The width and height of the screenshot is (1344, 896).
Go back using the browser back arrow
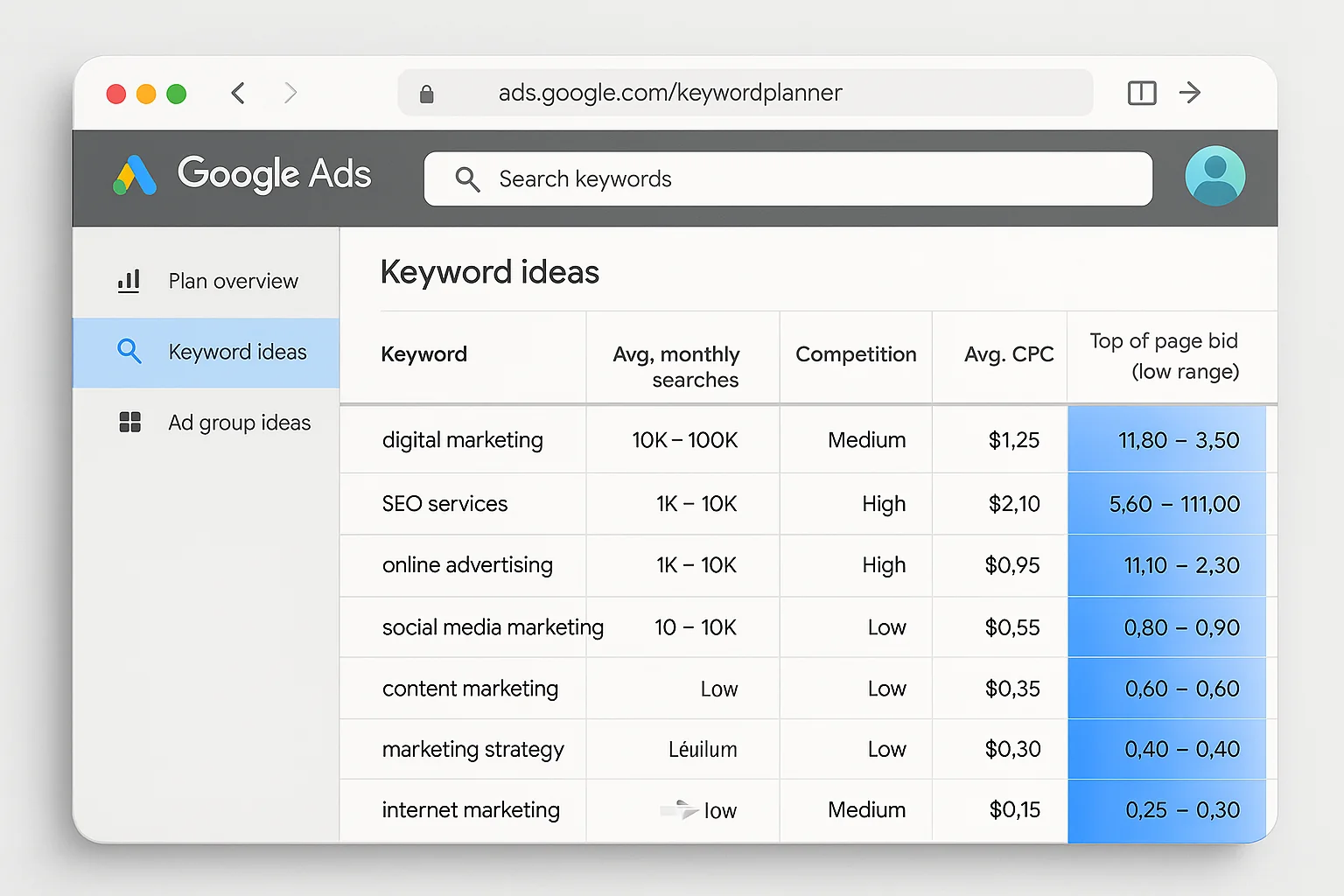click(x=237, y=92)
